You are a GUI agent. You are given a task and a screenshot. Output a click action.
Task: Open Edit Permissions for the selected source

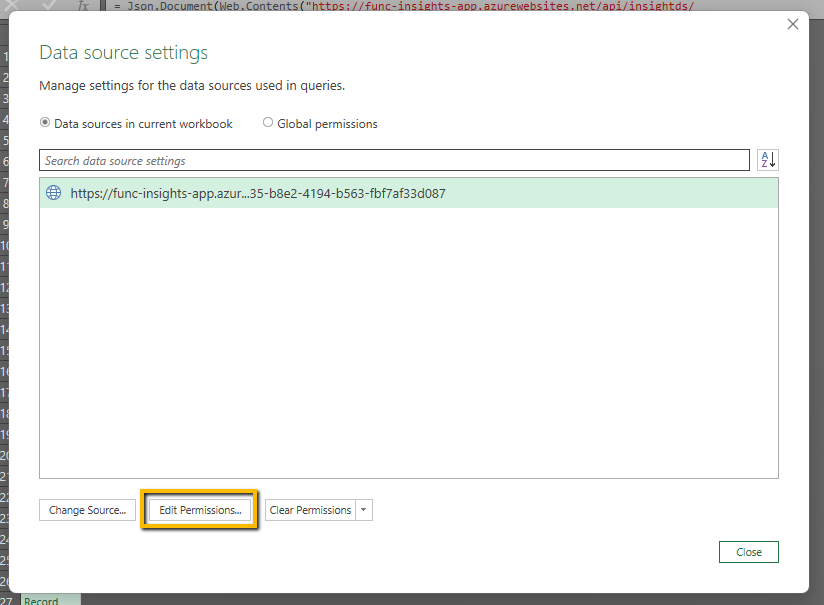(200, 510)
